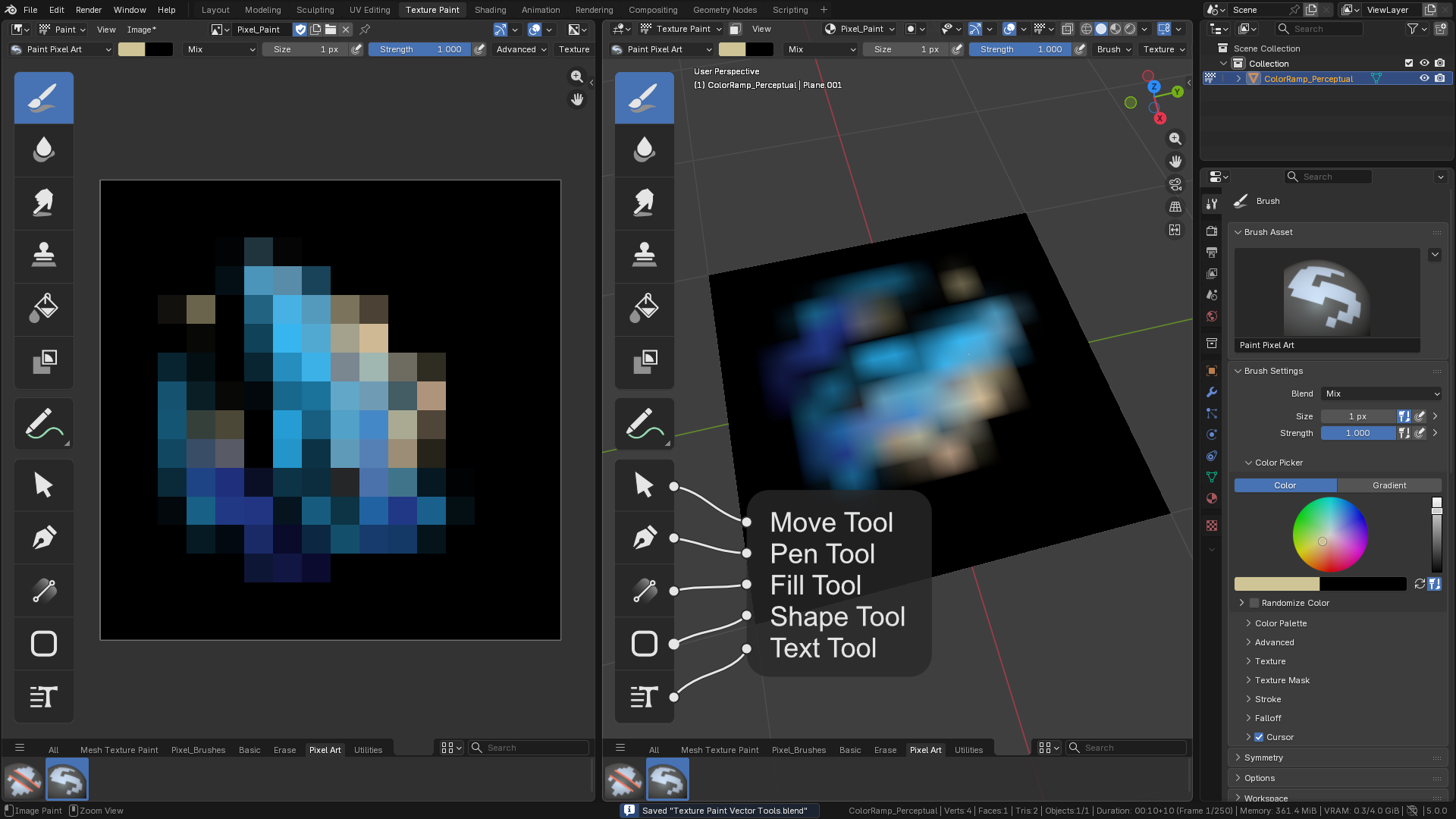Click zoom magnifier in 3D viewport

coord(1175,139)
